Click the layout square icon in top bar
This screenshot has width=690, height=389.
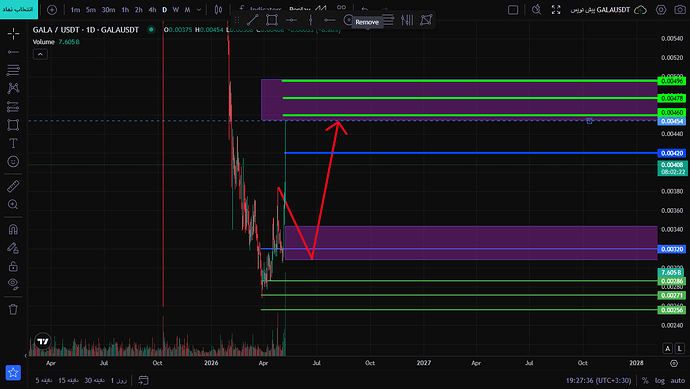pos(513,10)
